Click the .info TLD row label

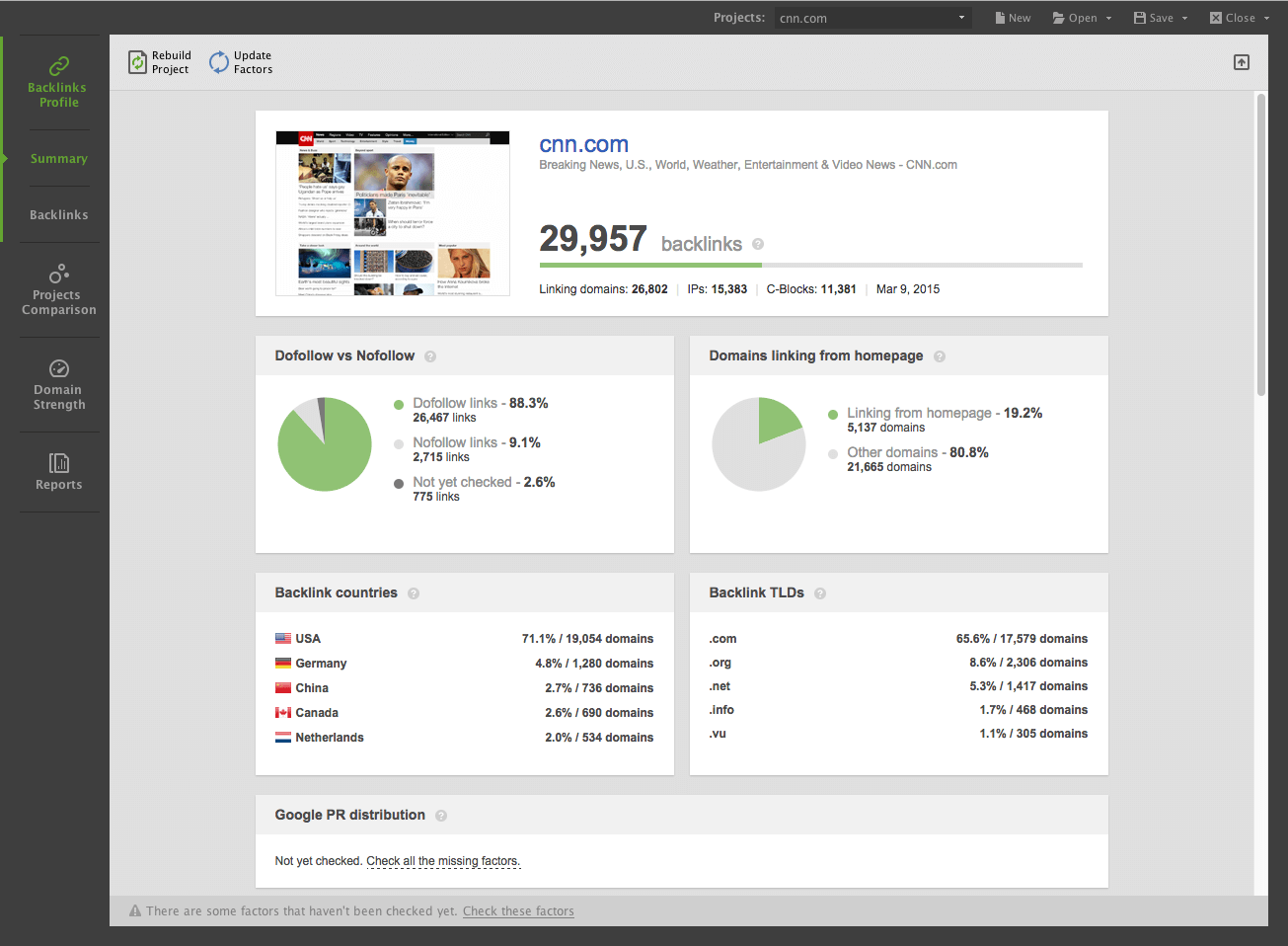coord(721,710)
